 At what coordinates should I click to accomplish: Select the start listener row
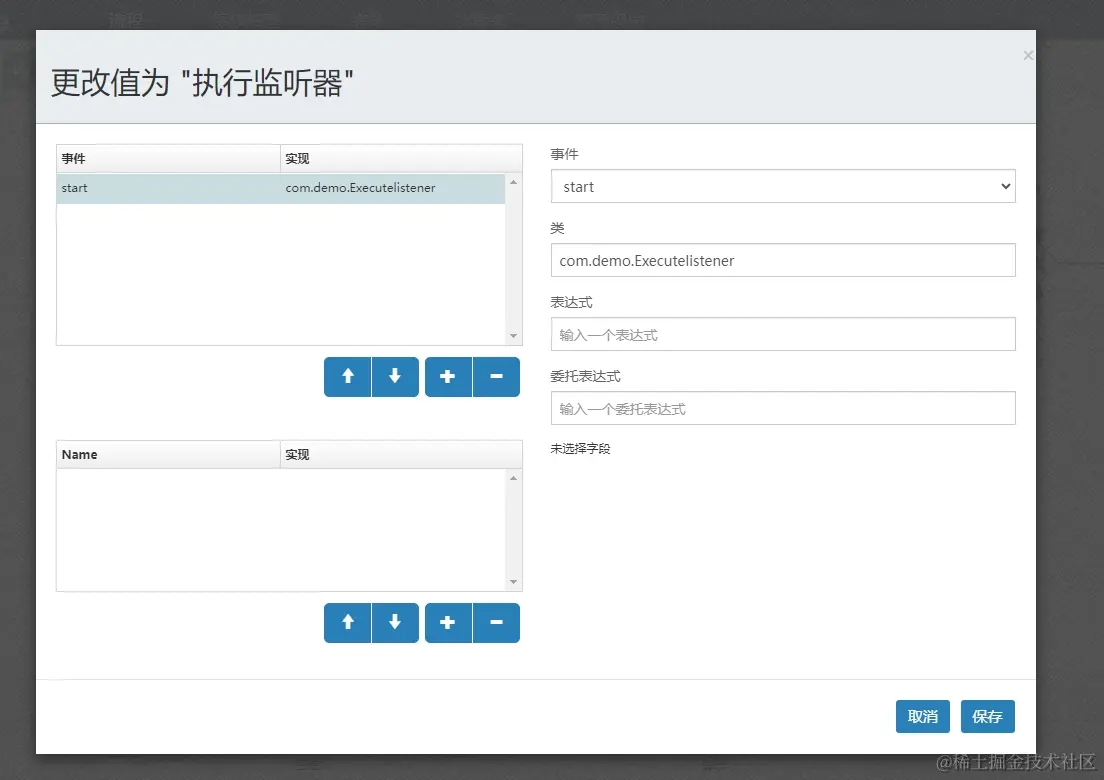281,188
